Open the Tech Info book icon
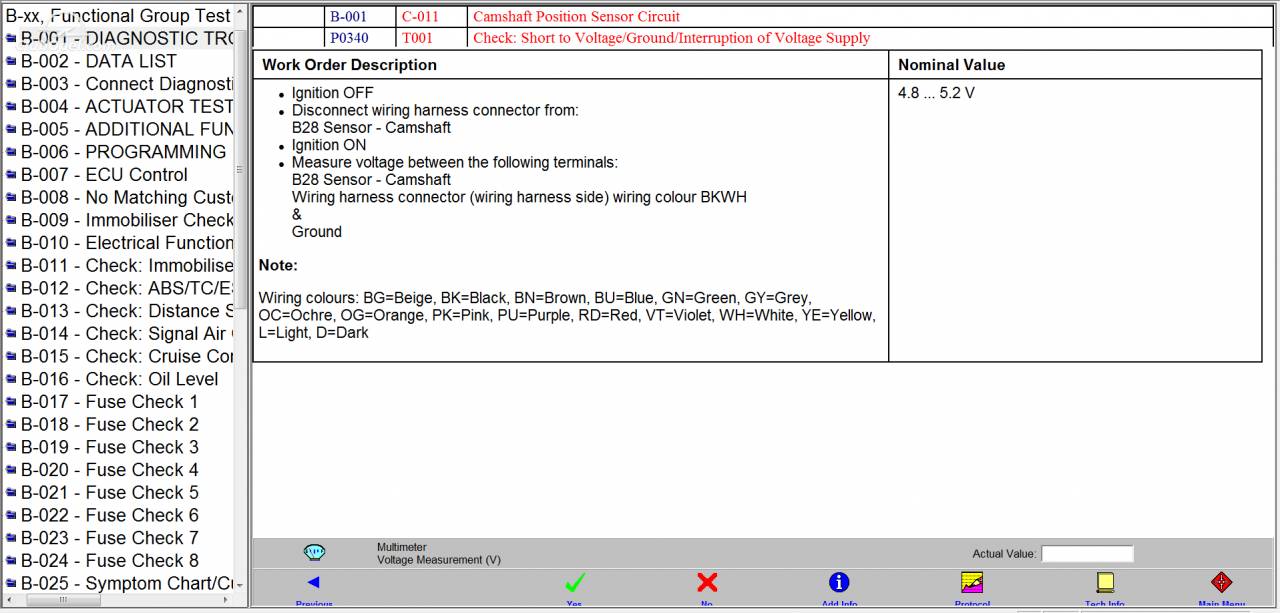 (x=1105, y=582)
